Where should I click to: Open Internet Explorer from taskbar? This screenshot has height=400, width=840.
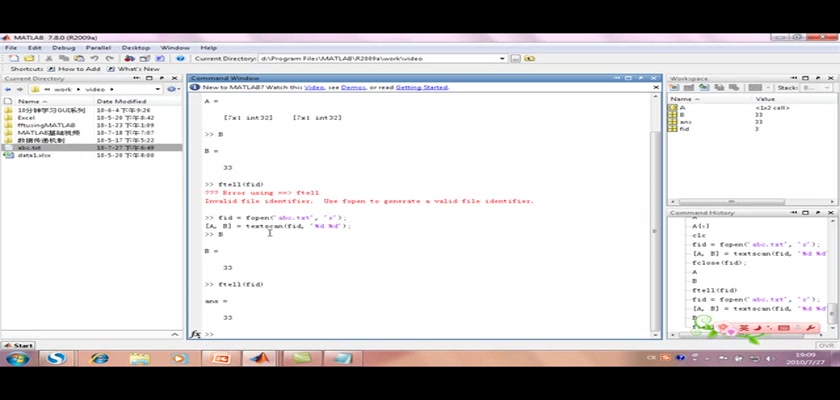pyautogui.click(x=99, y=358)
